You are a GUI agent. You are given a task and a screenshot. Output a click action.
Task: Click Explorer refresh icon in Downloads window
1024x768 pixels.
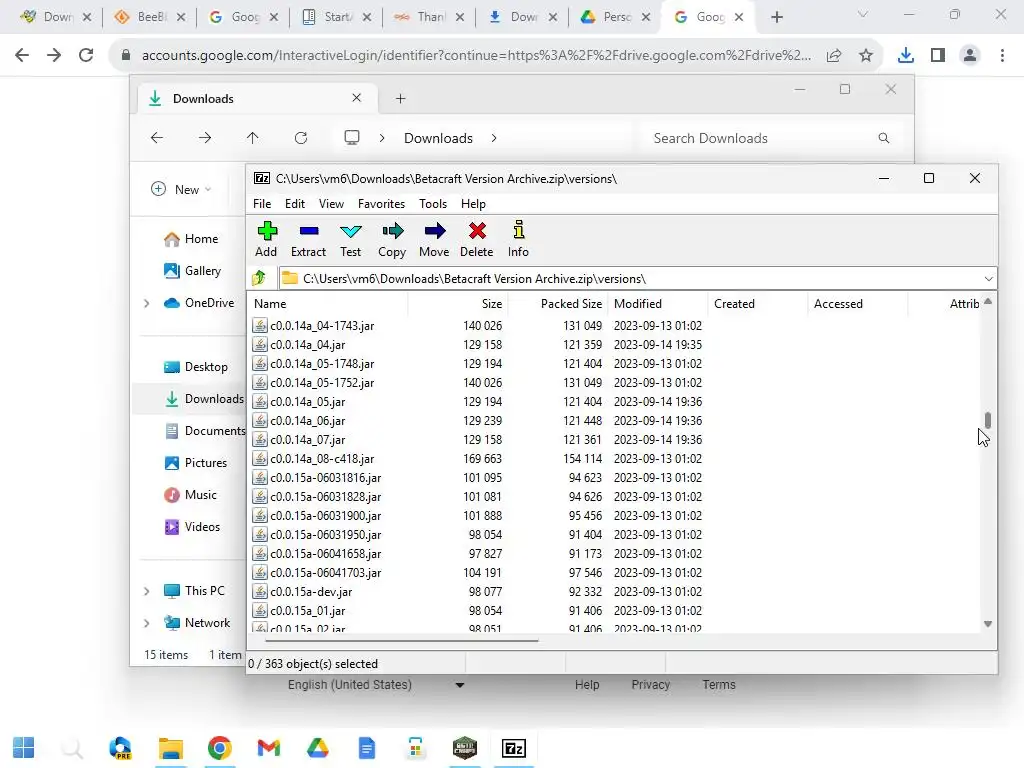[300, 138]
